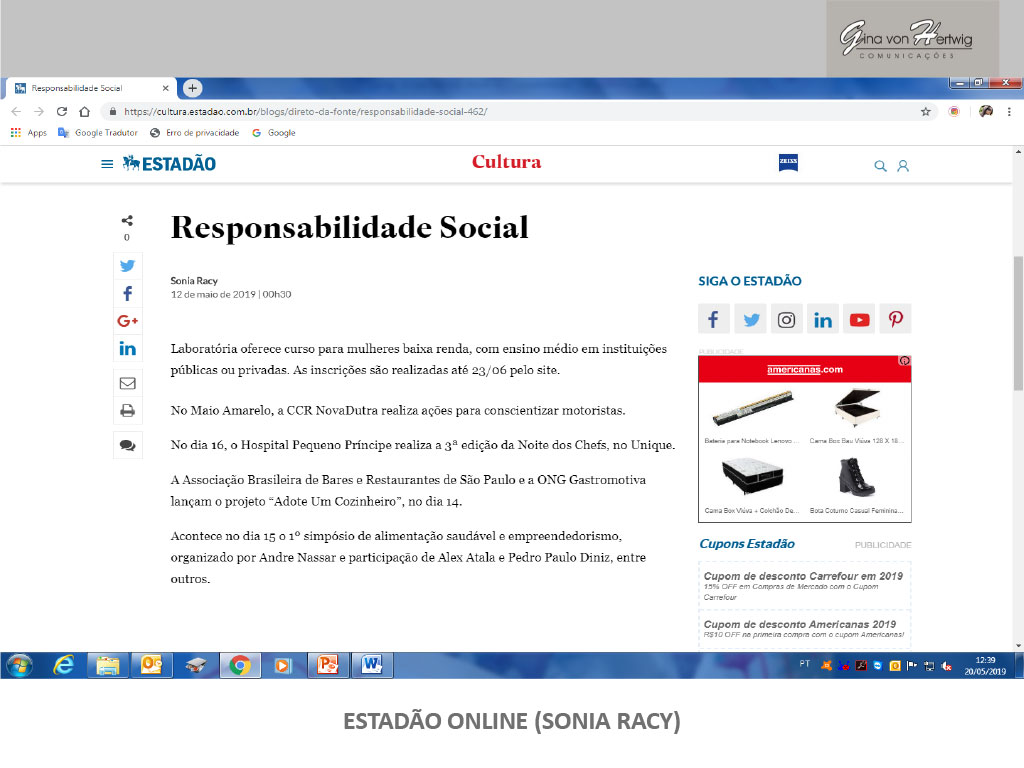Click the Cama Box Viúva + Colchão product
Viewport: 1024px width, 768px height.
pyautogui.click(x=752, y=485)
